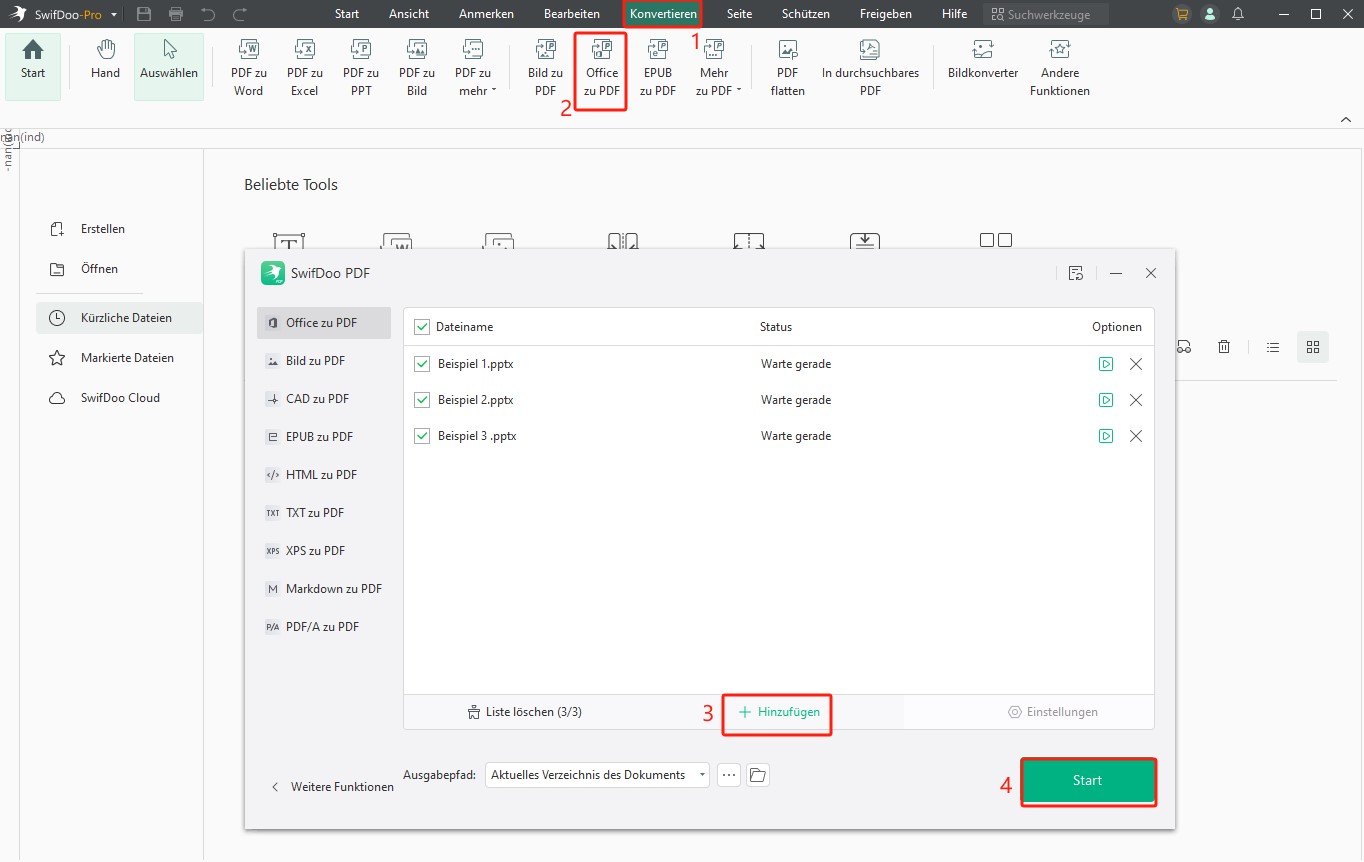Go back via Weitere Funktionen
Image resolution: width=1364 pixels, height=862 pixels.
pos(332,787)
